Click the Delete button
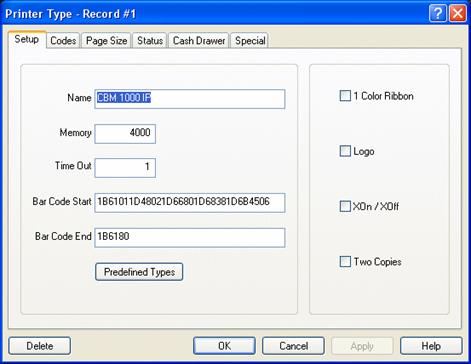471x364 pixels. point(40,346)
